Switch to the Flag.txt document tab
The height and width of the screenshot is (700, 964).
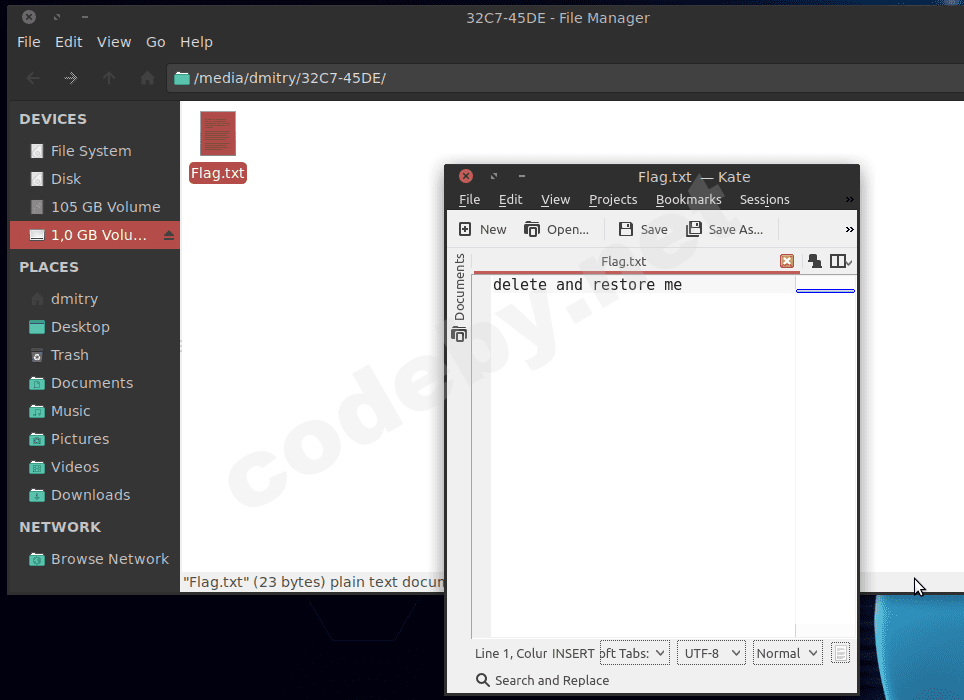click(623, 261)
